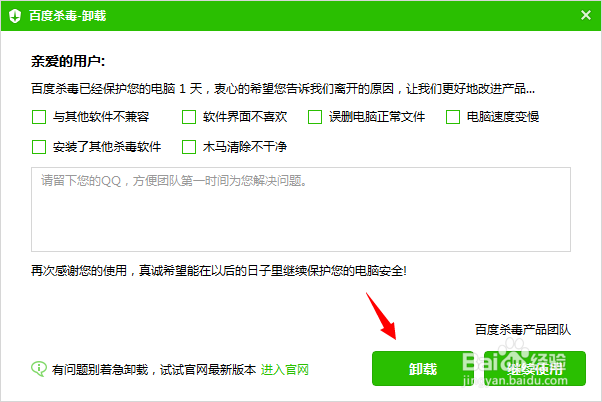Choose the 继续使用 button
602x402 pixels.
pos(535,369)
